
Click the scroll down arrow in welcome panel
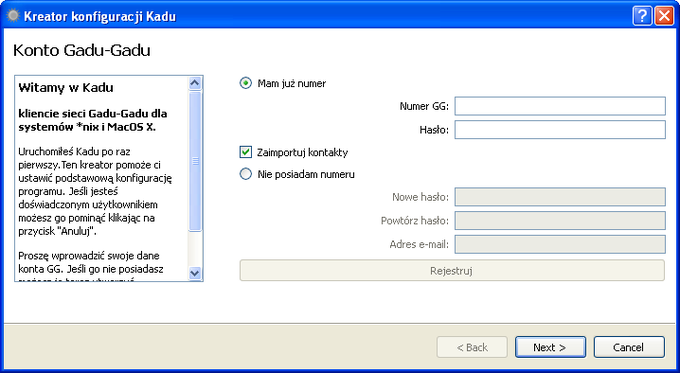pyautogui.click(x=195, y=273)
